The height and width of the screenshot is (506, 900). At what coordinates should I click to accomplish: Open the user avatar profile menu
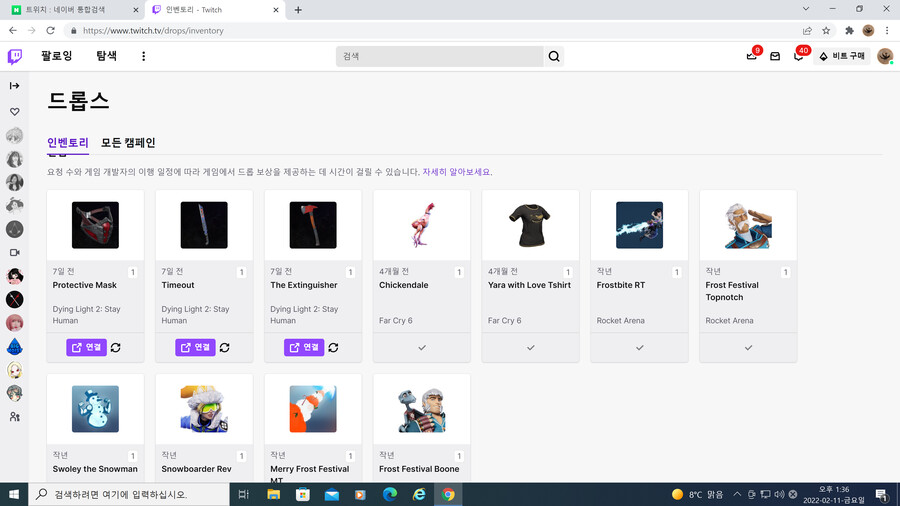pos(885,57)
